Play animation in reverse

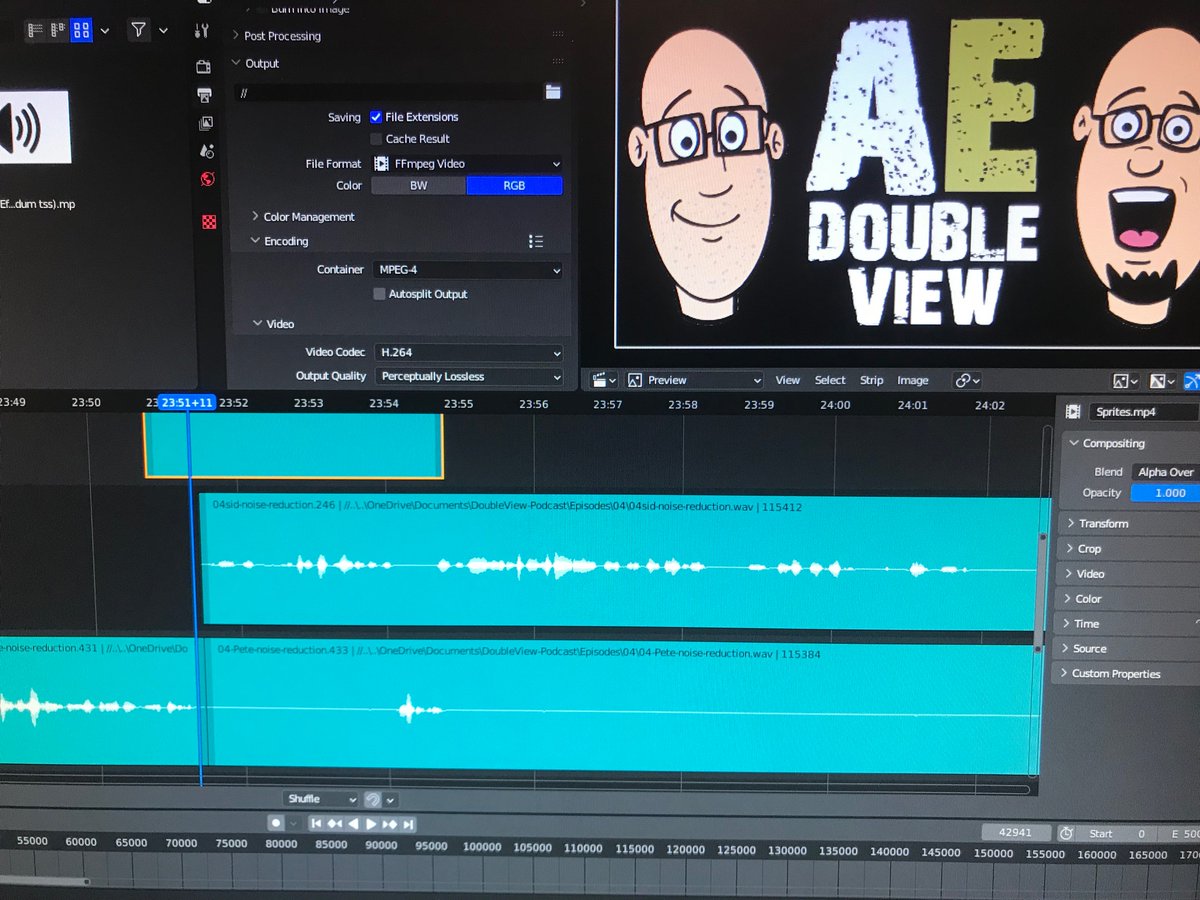(x=352, y=824)
